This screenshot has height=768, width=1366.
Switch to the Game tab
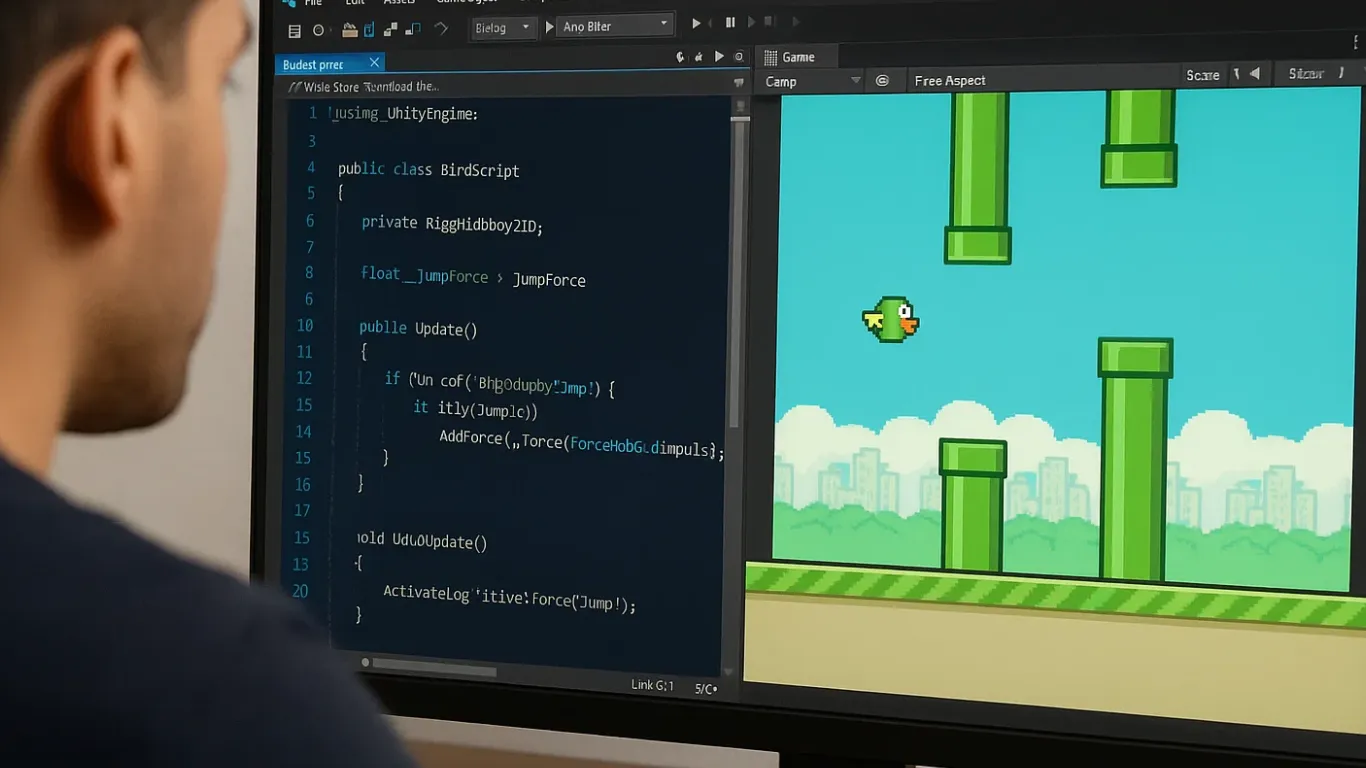pos(797,57)
